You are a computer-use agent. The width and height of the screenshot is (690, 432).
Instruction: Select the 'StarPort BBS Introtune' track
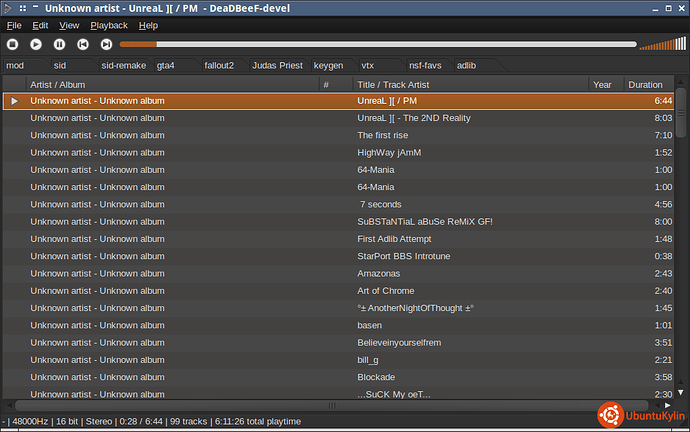click(404, 256)
